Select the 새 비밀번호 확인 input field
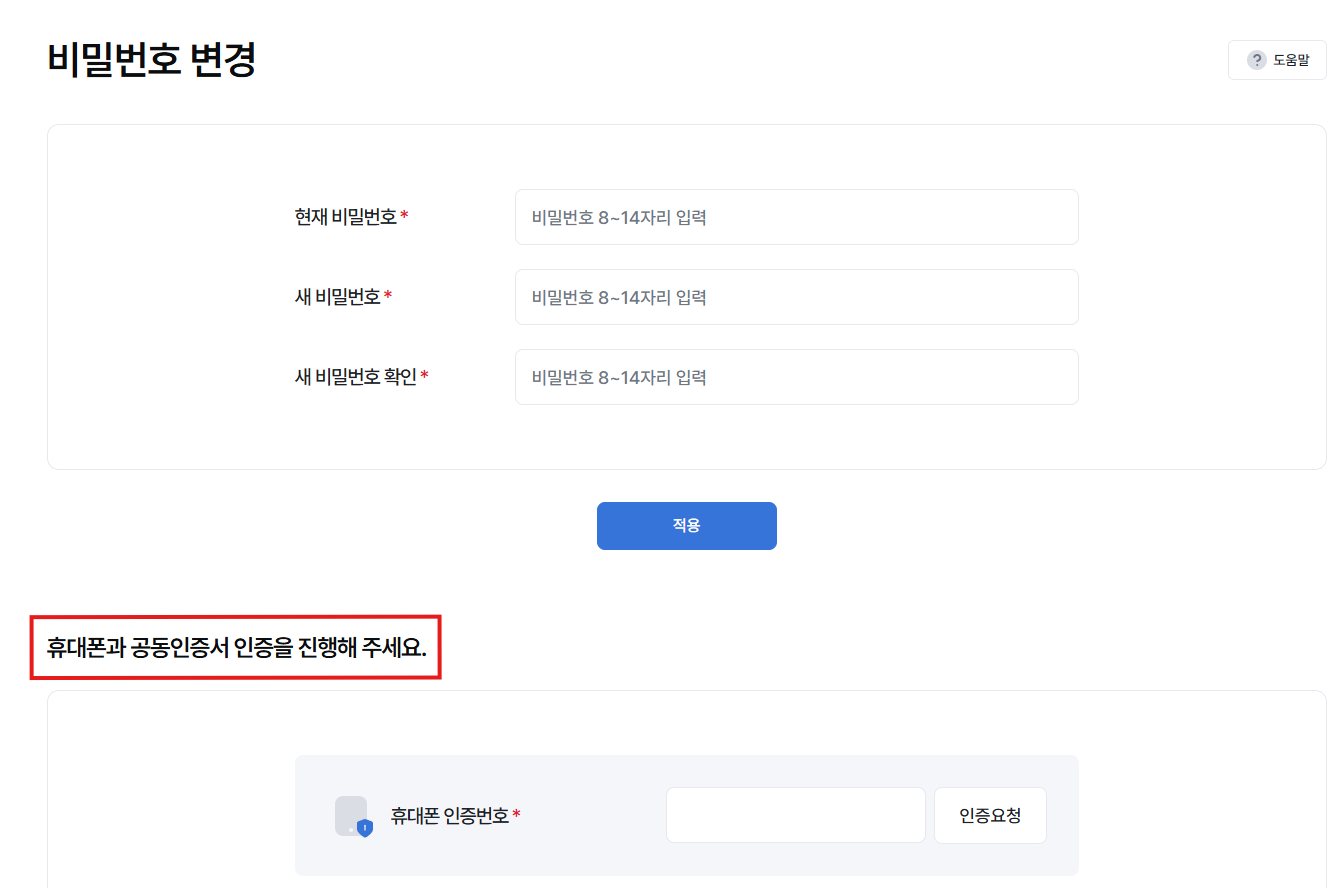The image size is (1342, 888). click(x=796, y=377)
